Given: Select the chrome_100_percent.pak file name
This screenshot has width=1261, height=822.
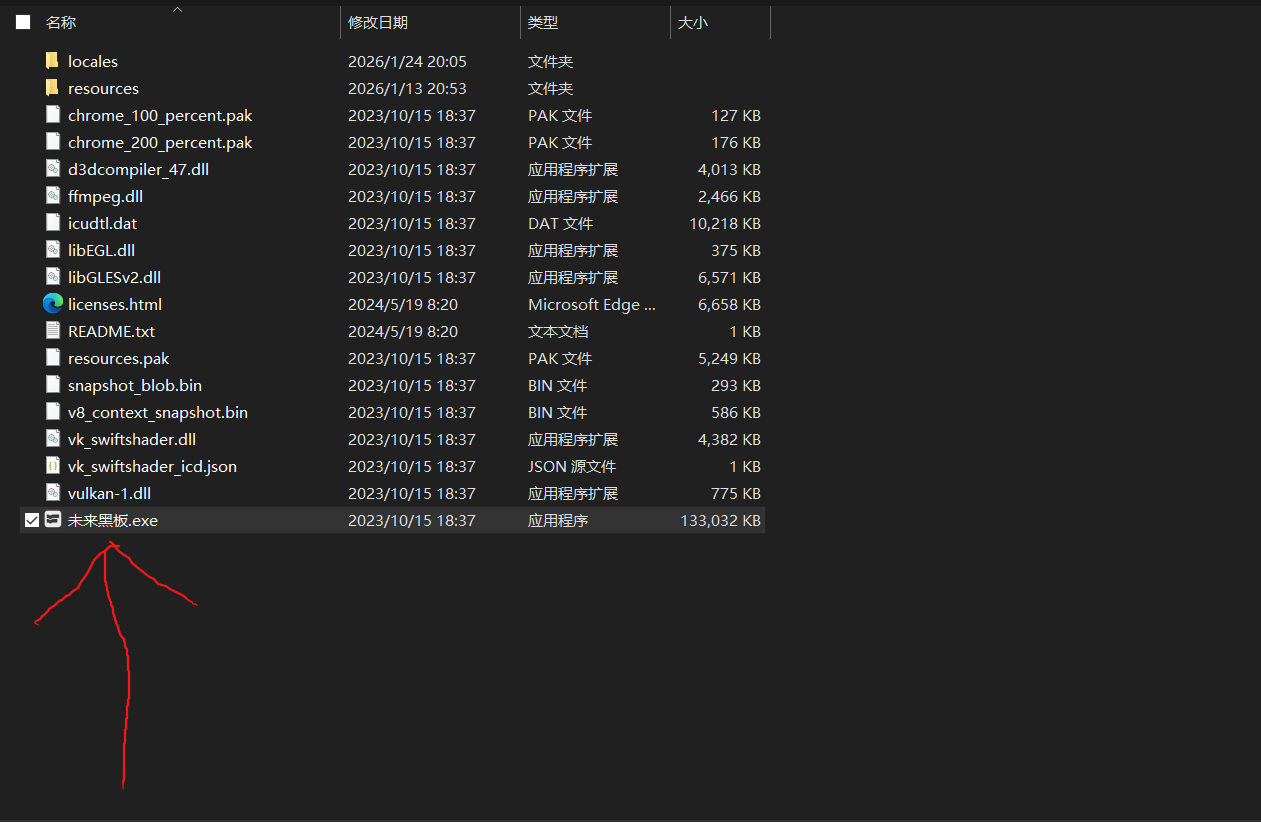Looking at the screenshot, I should coord(160,115).
